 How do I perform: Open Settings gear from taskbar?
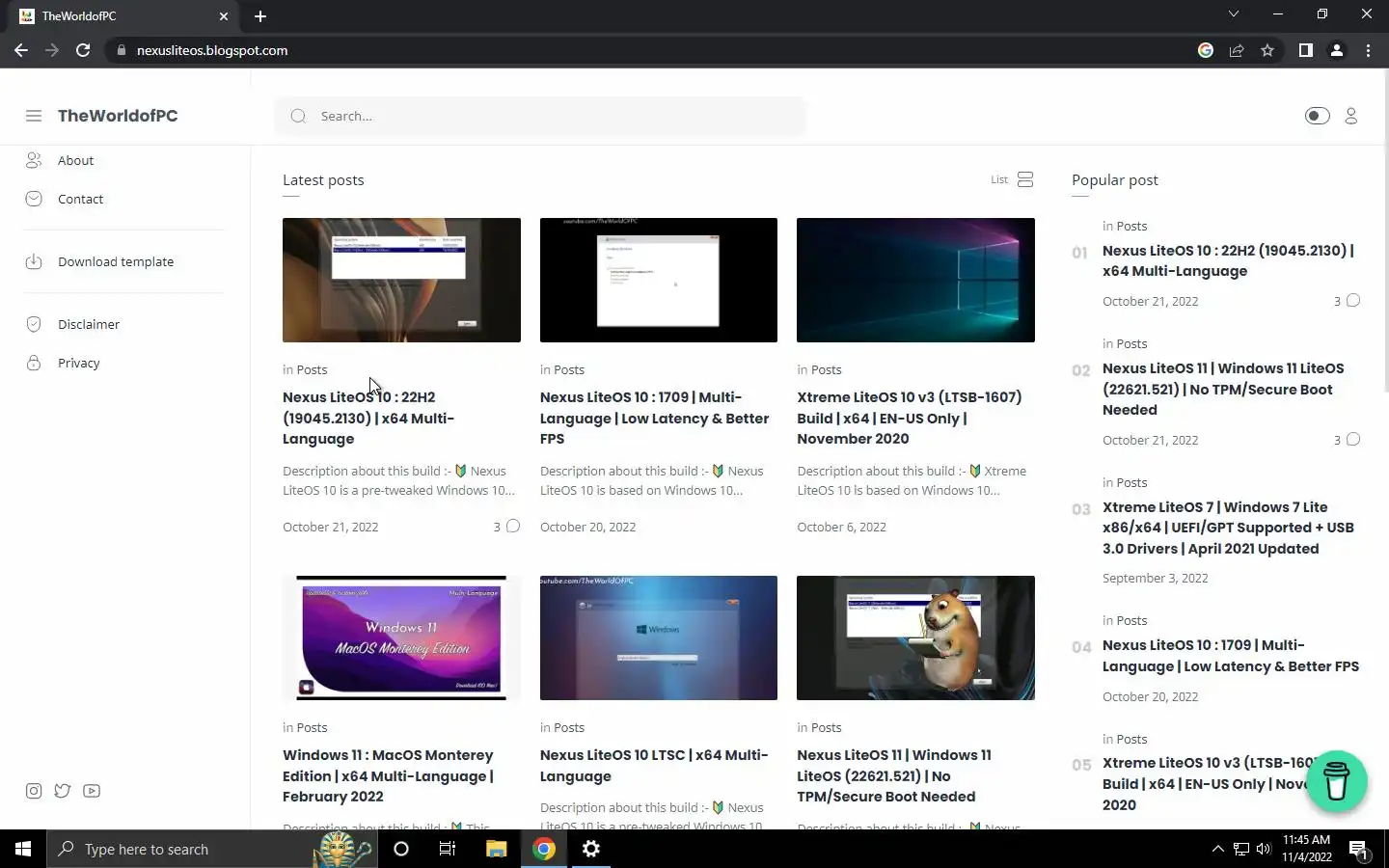pos(591,849)
